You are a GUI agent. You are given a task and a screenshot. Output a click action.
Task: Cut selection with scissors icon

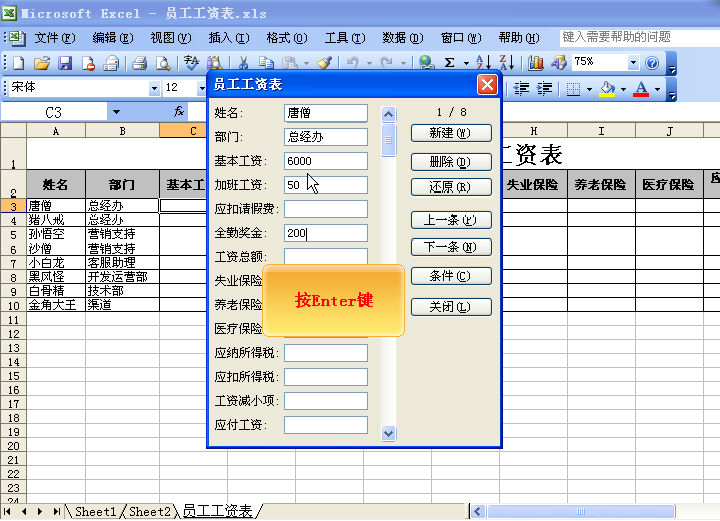[243, 63]
